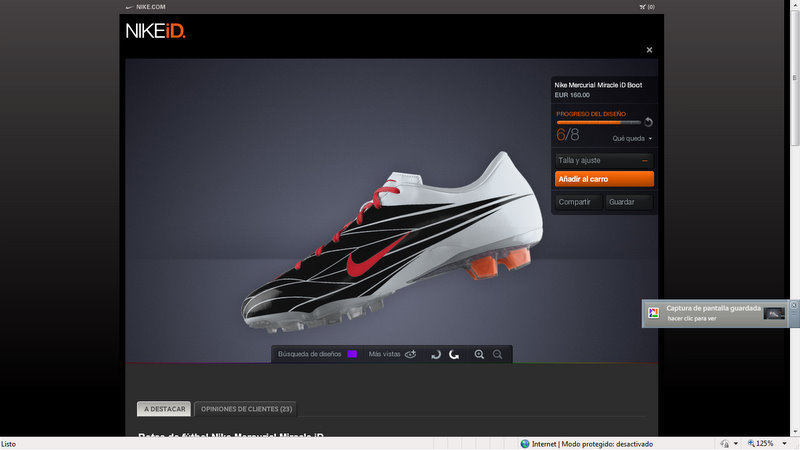Image resolution: width=800 pixels, height=450 pixels.
Task: Open the saved screenshot notification
Action: click(x=713, y=313)
